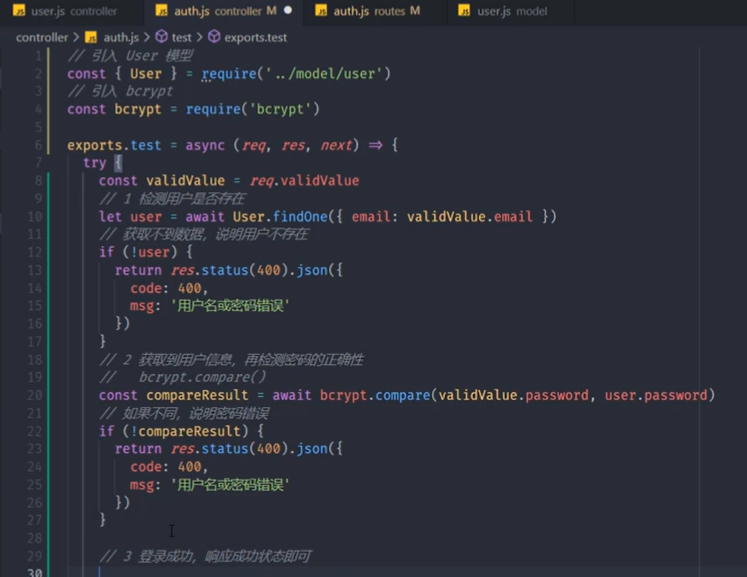747x577 pixels.
Task: Click the 'bcrypt' string in require call
Action: coord(280,109)
